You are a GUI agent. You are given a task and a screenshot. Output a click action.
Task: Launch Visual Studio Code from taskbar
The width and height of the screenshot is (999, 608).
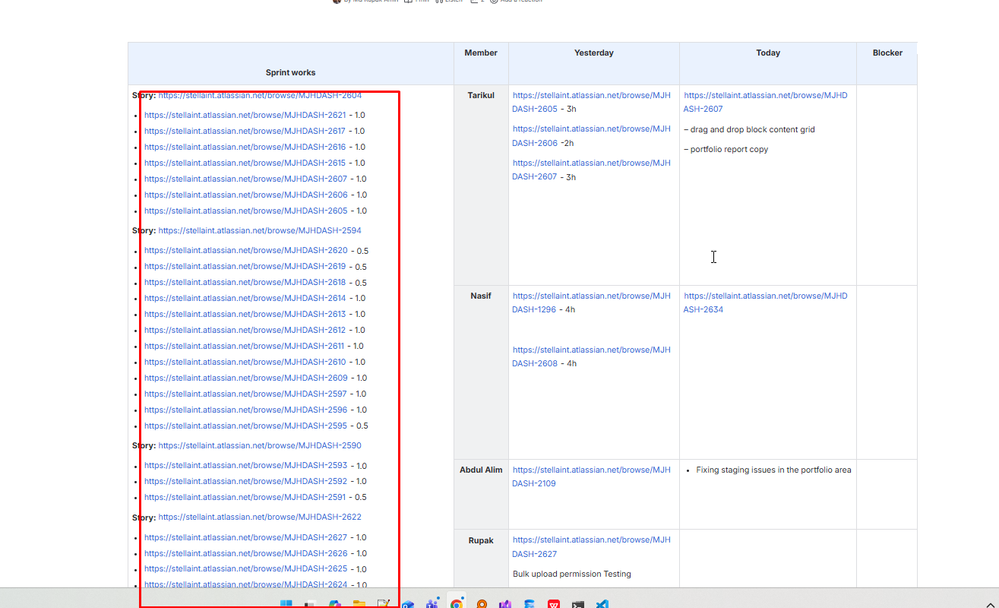(x=602, y=604)
